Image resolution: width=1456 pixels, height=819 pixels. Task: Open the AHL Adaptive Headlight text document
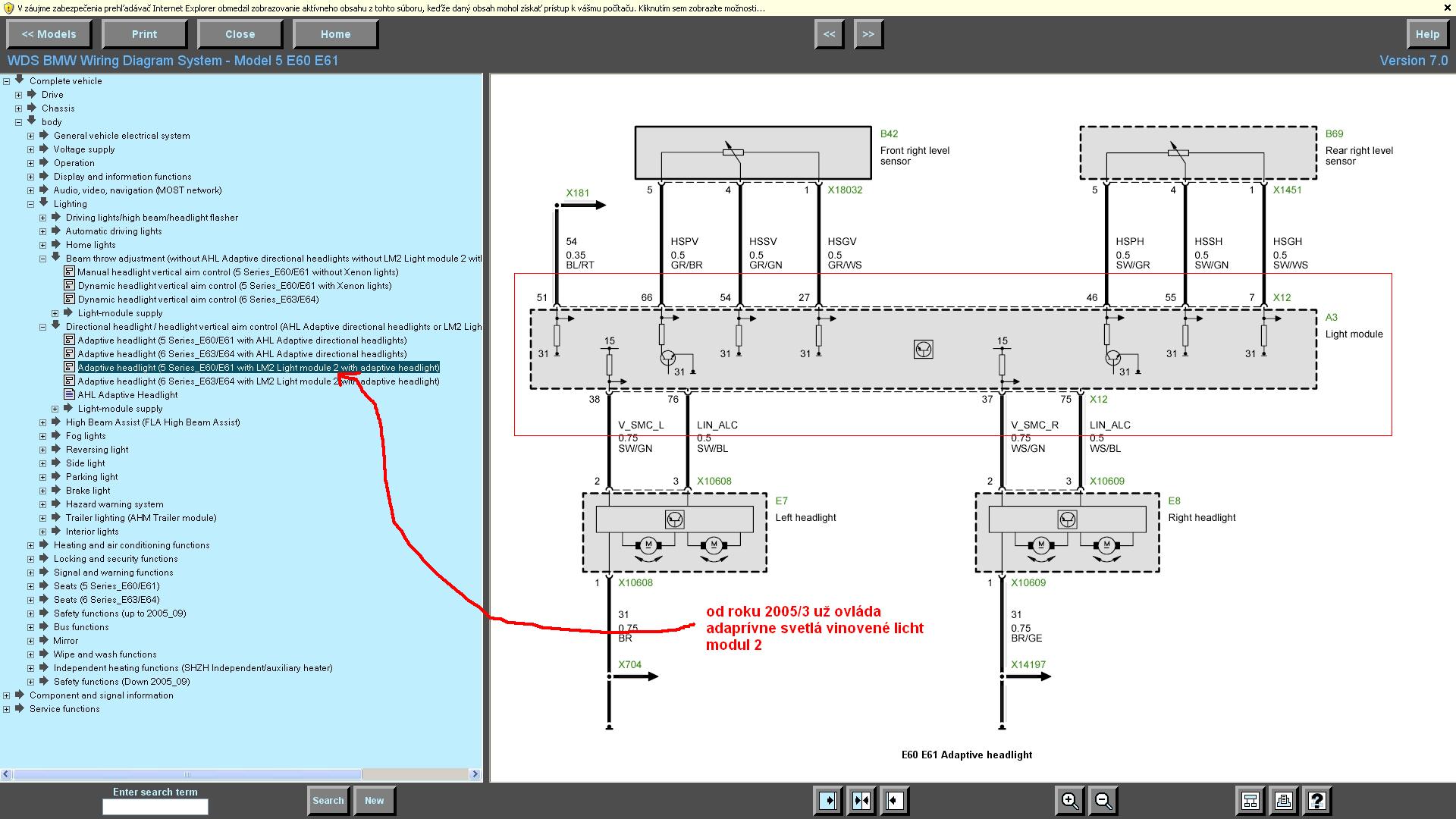127,395
